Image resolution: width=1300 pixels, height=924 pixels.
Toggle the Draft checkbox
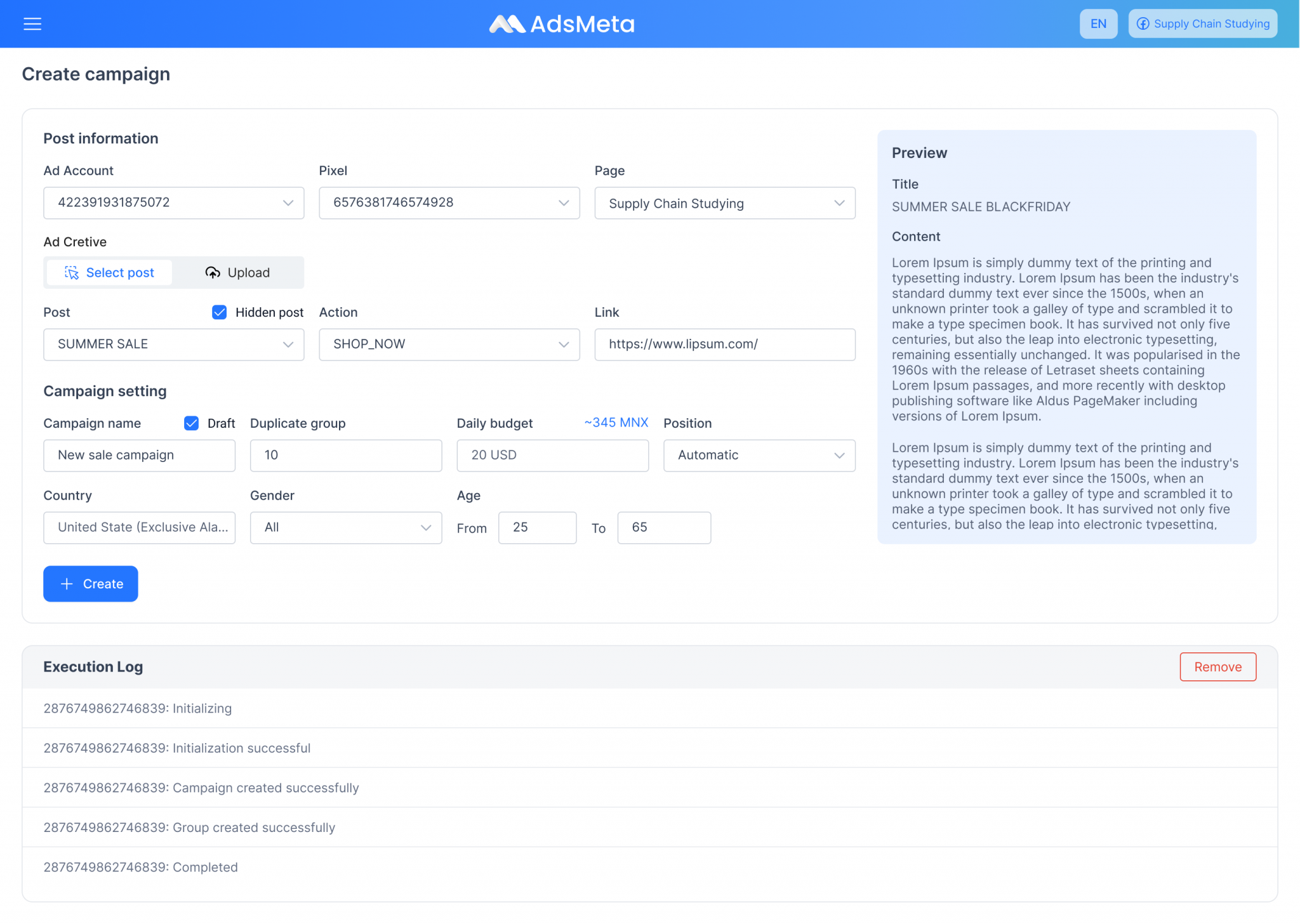[192, 423]
